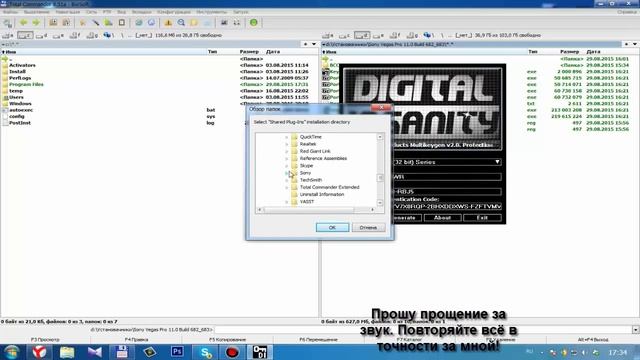Image resolution: width=640 pixels, height=360 pixels.
Task: Click About button in keygen window
Action: pyautogui.click(x=442, y=218)
